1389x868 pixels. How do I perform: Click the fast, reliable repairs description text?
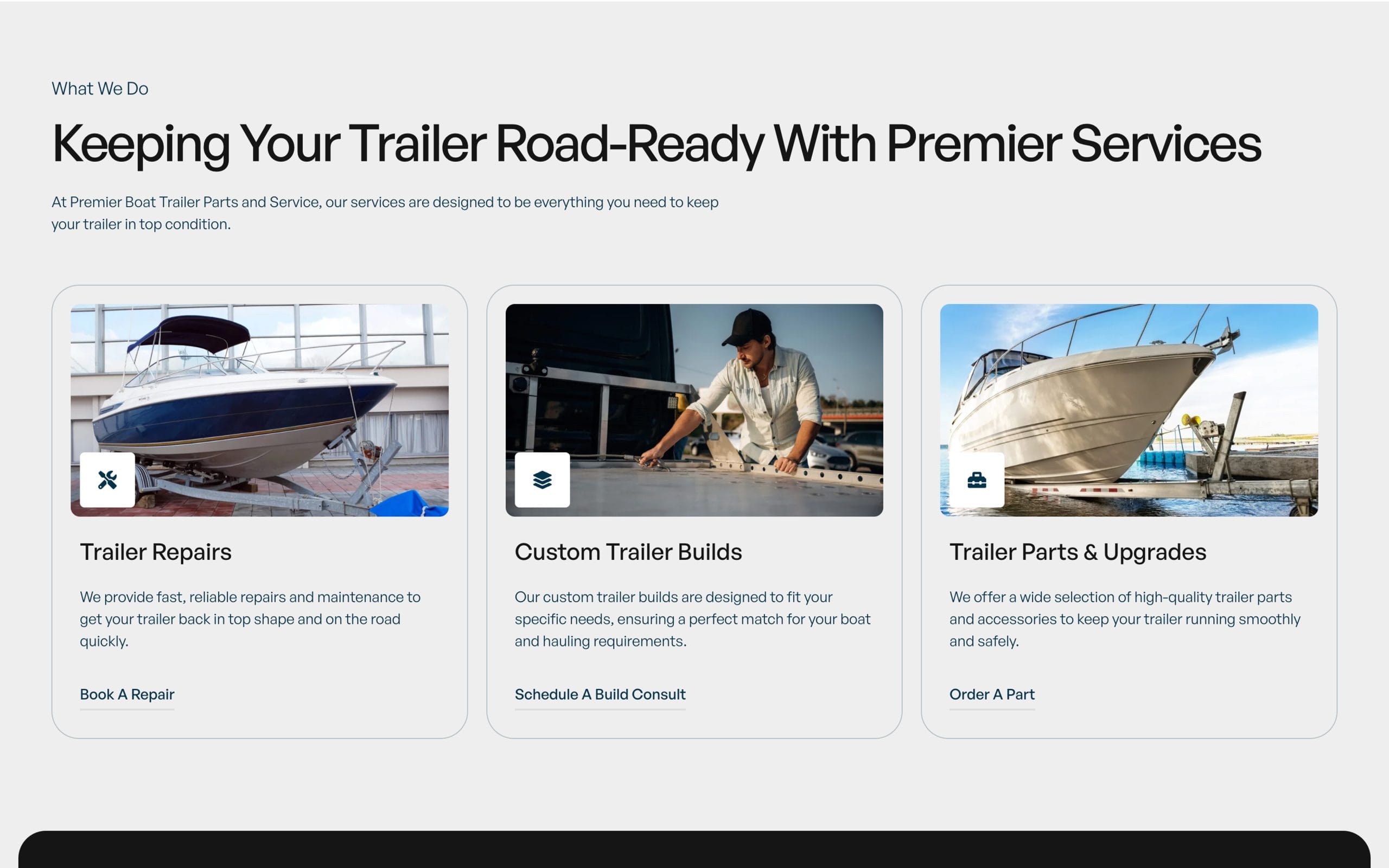(x=250, y=619)
